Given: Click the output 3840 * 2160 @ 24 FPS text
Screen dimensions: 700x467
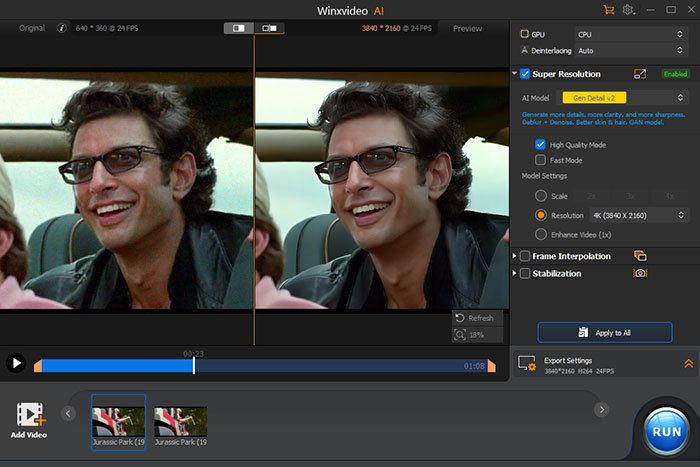Looking at the screenshot, I should (x=396, y=28).
